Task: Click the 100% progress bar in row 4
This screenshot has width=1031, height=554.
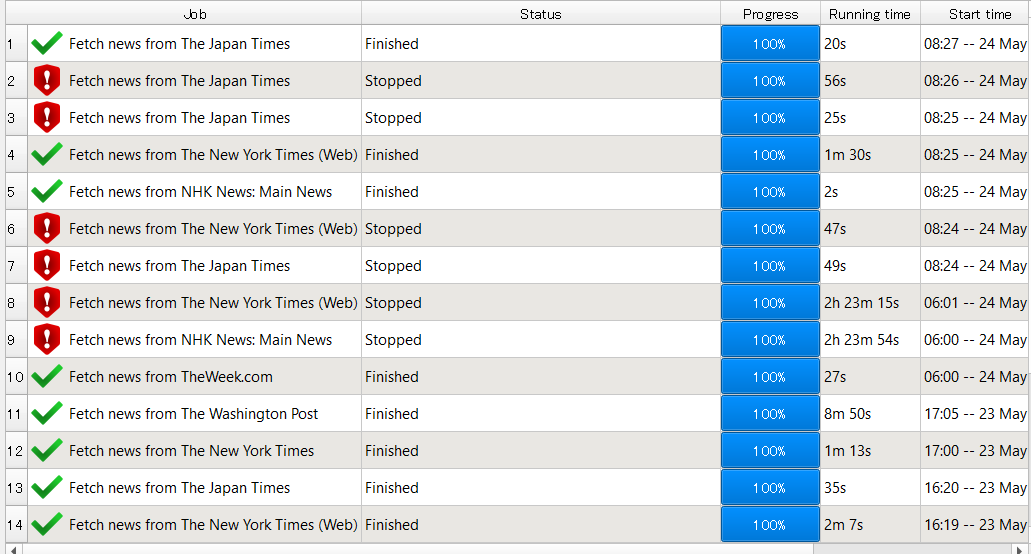Action: (769, 155)
